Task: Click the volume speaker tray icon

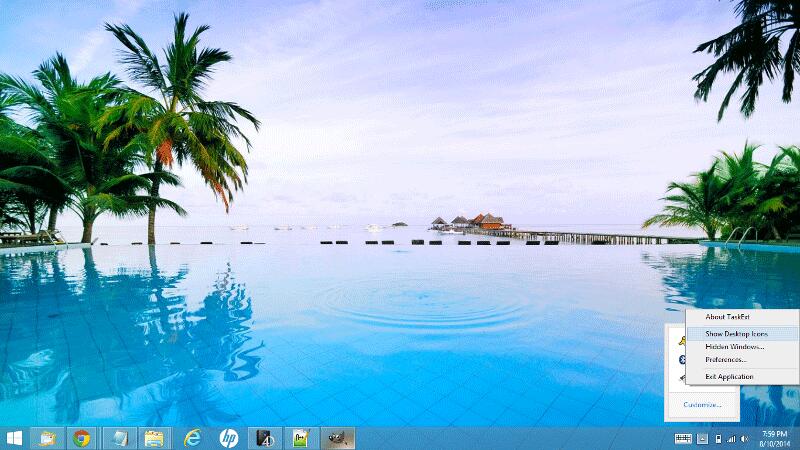Action: (x=745, y=438)
